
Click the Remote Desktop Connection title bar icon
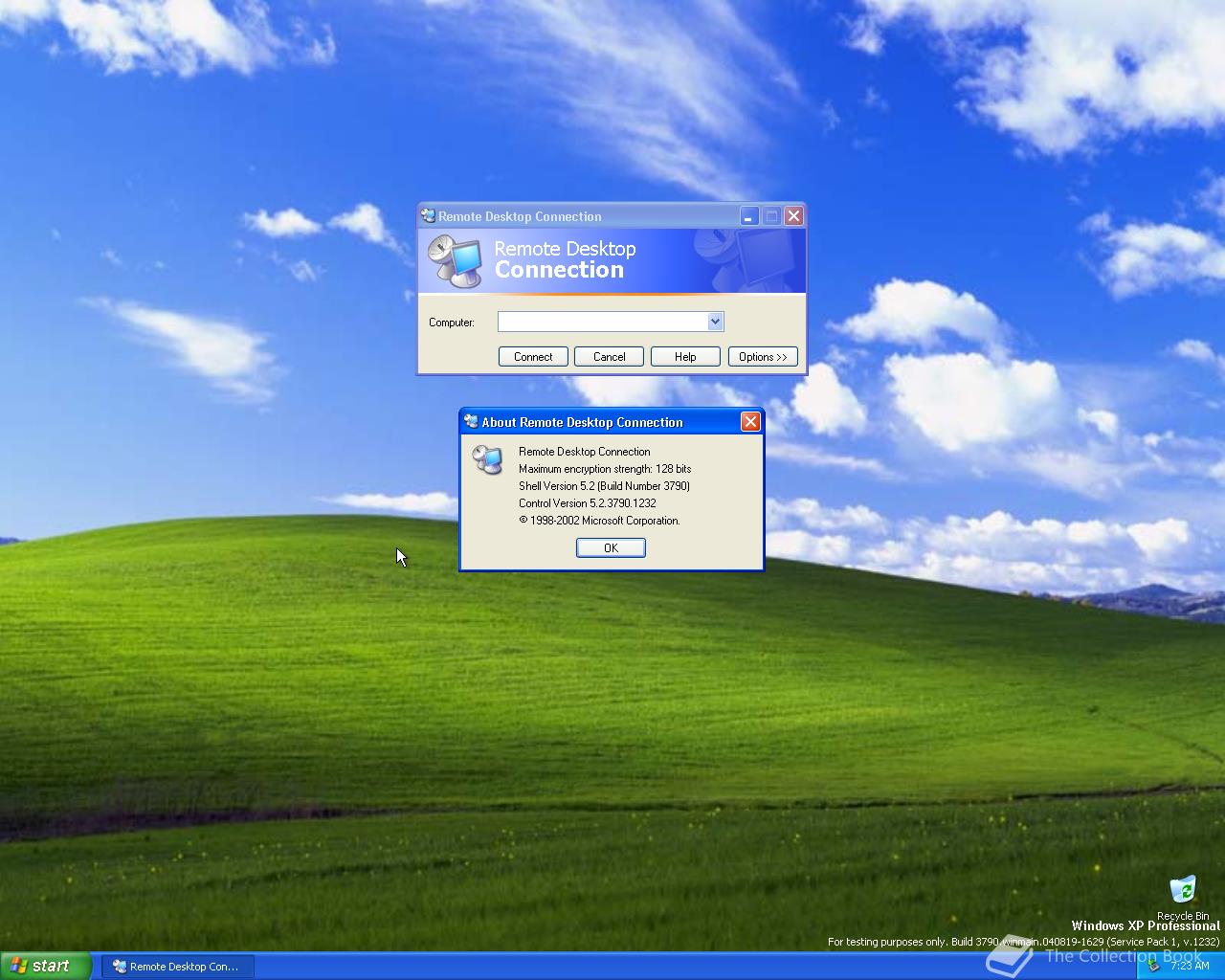coord(428,216)
